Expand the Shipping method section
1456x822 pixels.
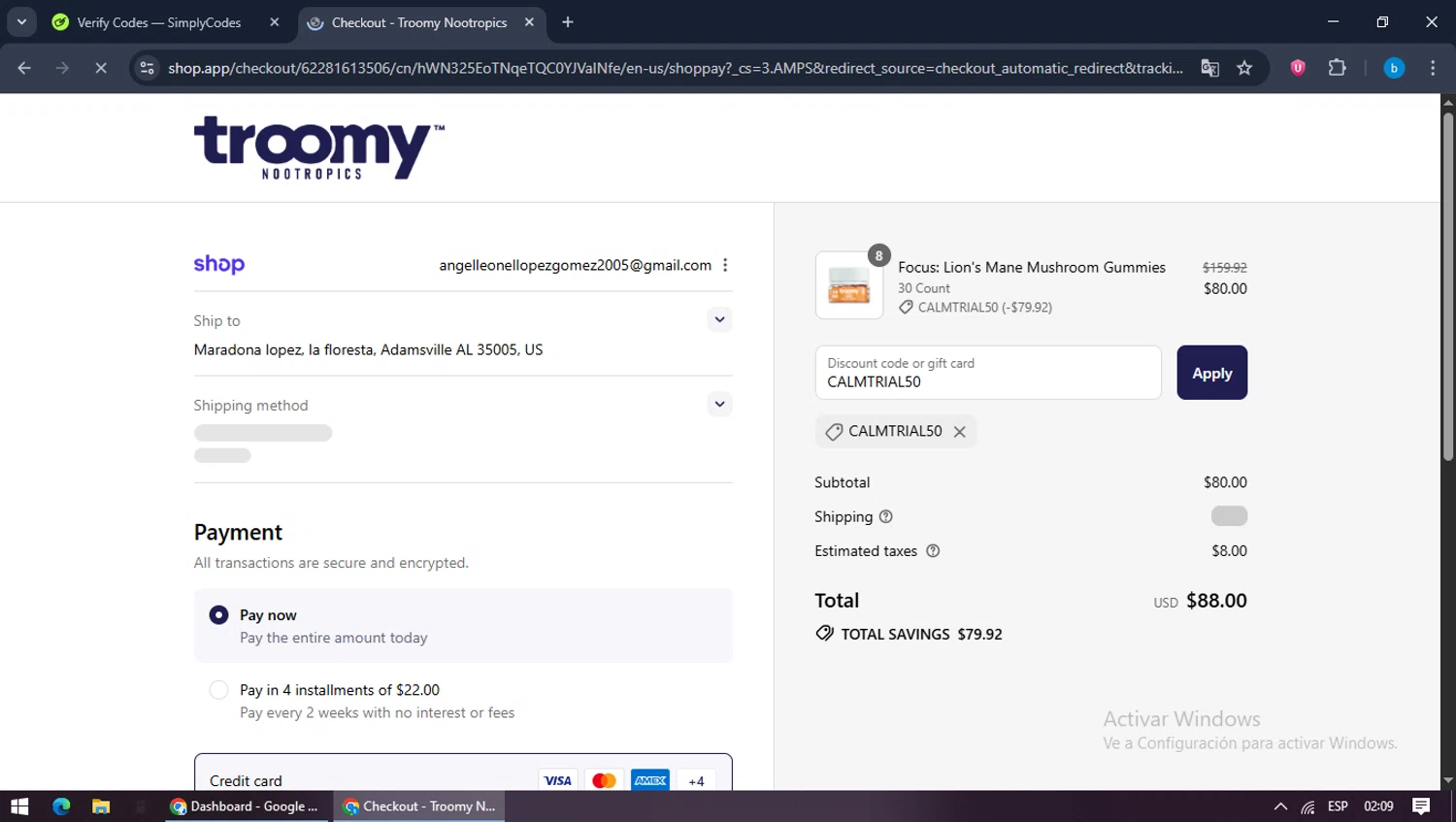[719, 404]
